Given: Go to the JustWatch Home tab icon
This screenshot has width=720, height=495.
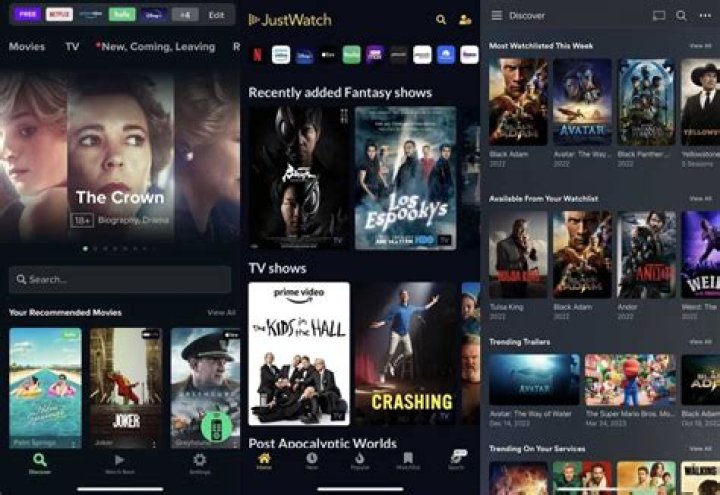Looking at the screenshot, I should (264, 459).
